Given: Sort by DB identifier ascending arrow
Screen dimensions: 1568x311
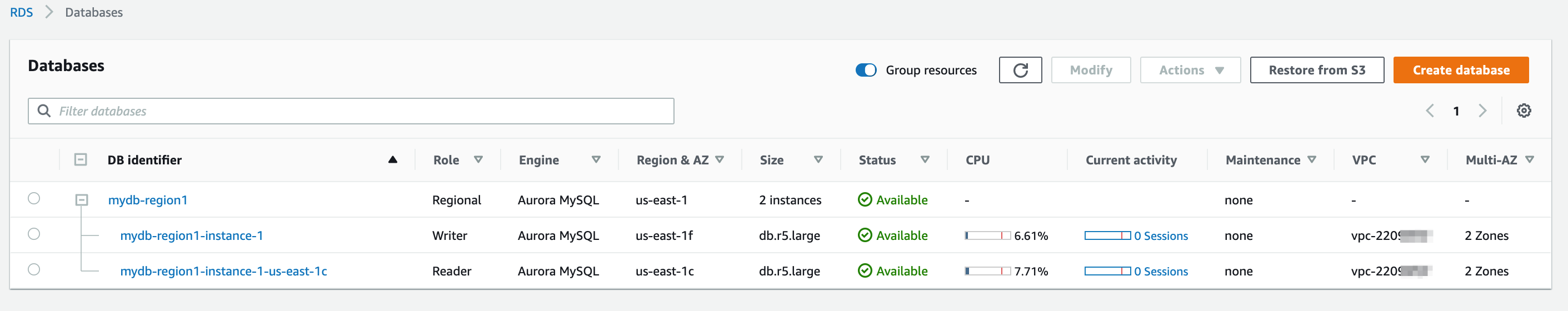Looking at the screenshot, I should 393,160.
